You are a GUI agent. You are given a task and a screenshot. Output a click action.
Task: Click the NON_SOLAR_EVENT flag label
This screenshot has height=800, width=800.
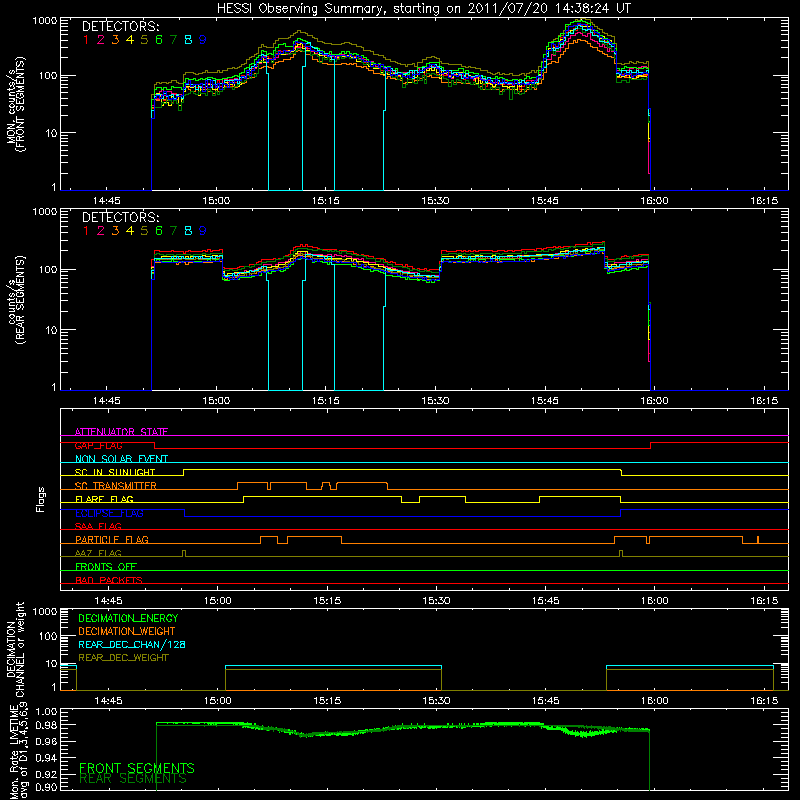(121, 459)
